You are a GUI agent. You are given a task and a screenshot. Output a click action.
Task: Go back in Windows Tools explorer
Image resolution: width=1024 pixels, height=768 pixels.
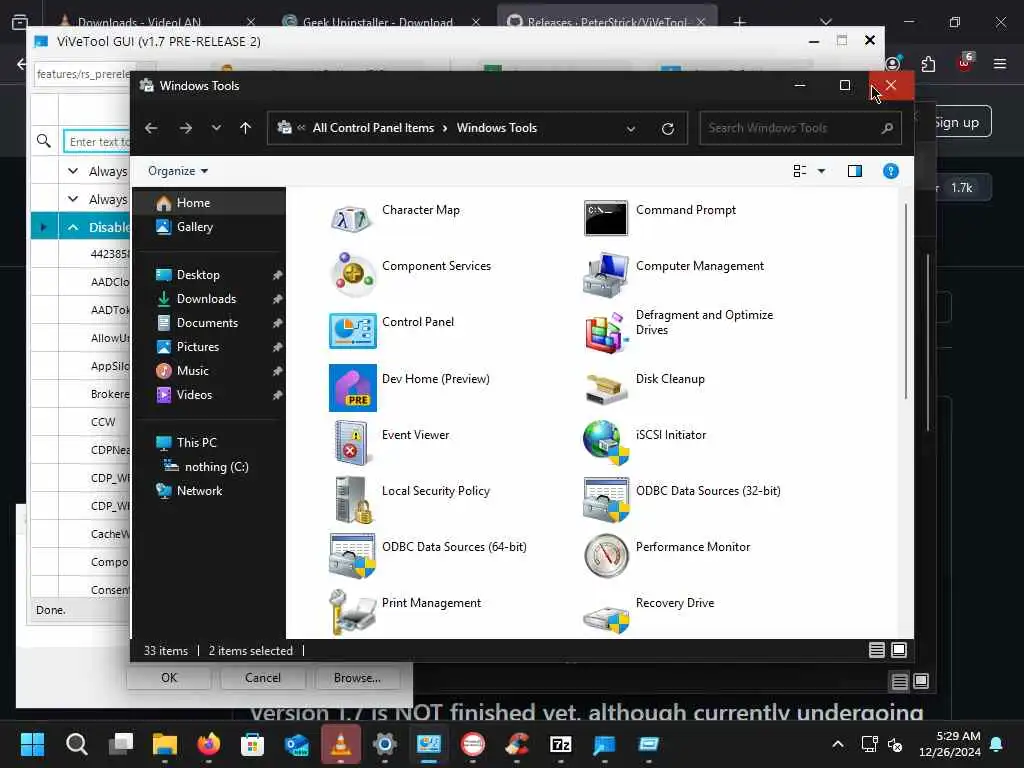(151, 128)
